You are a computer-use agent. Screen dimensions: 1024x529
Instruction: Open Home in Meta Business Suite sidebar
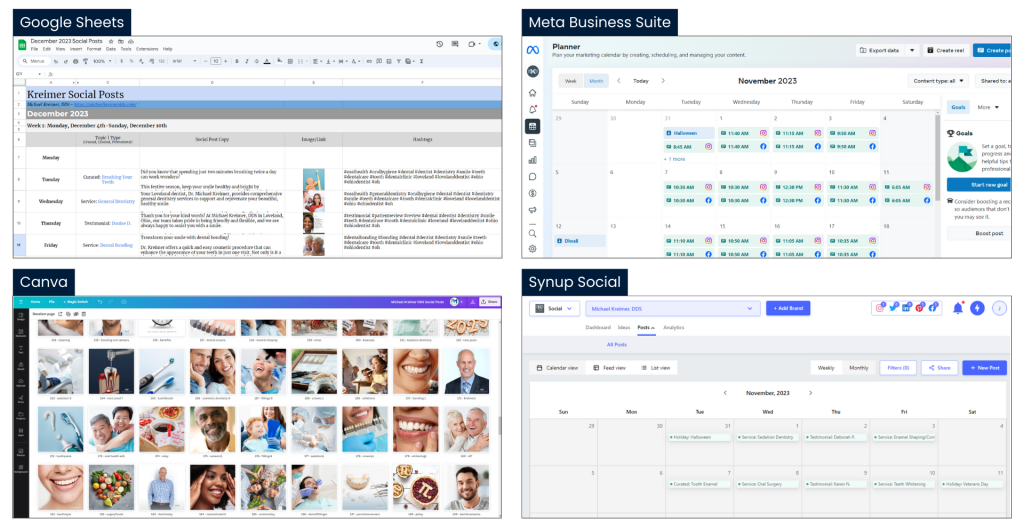tap(533, 93)
